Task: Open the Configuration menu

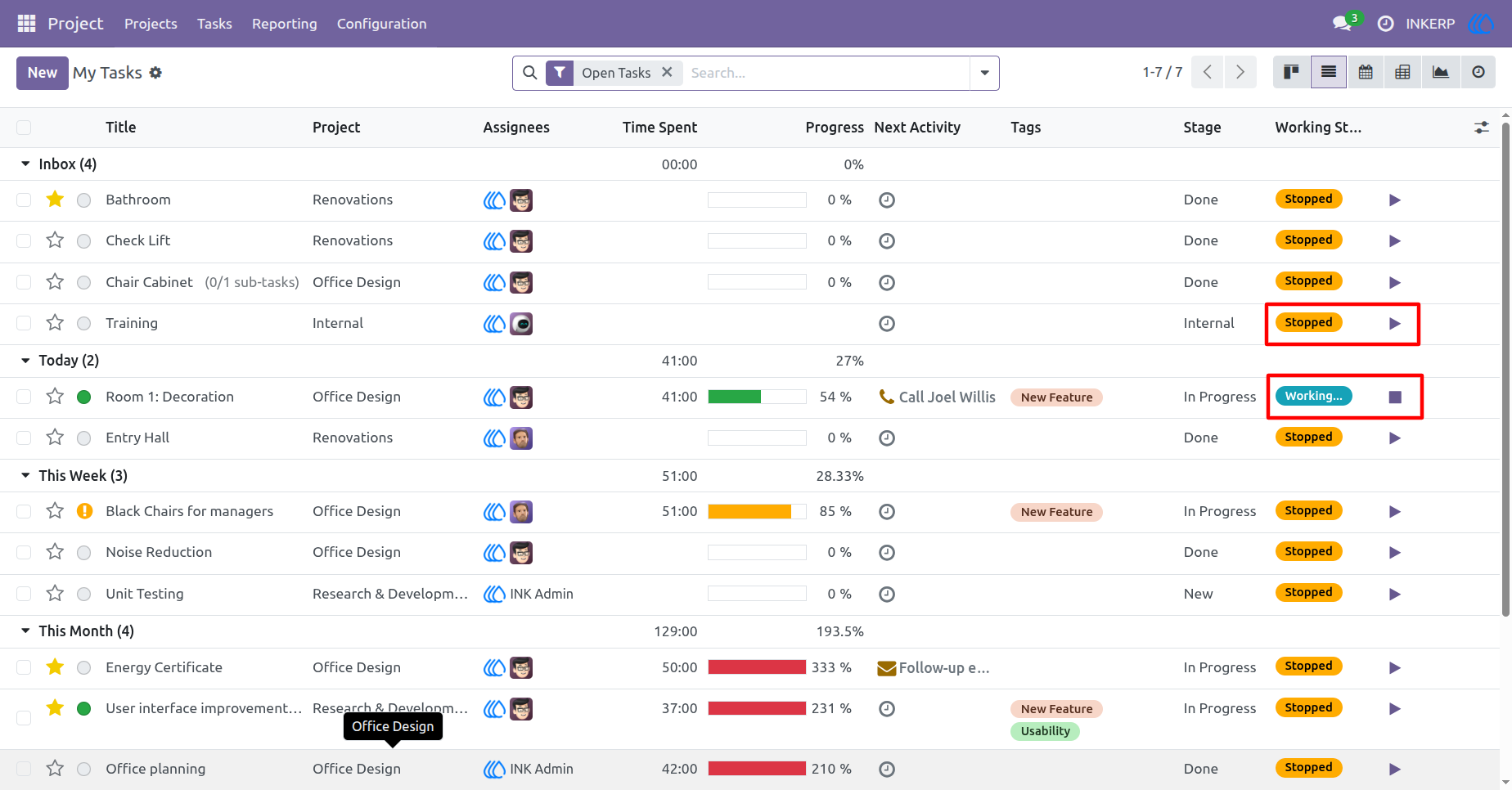Action: coord(382,24)
